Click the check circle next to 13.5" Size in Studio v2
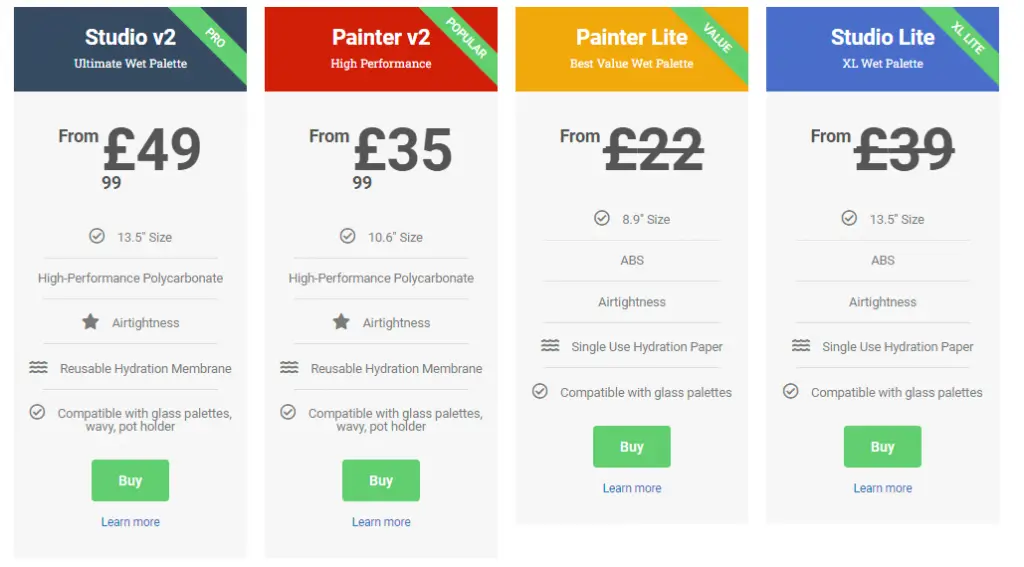This screenshot has height=567, width=1024. point(97,236)
